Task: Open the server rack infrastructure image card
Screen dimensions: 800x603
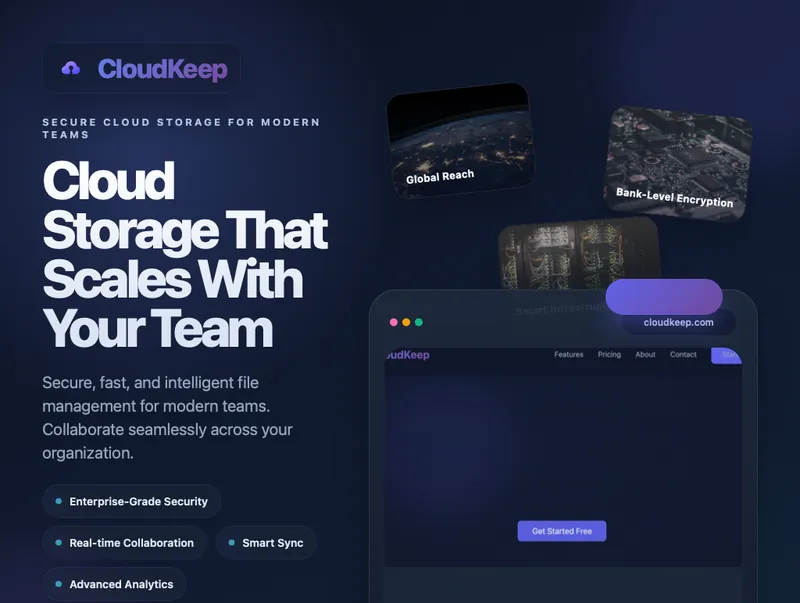Action: point(579,253)
